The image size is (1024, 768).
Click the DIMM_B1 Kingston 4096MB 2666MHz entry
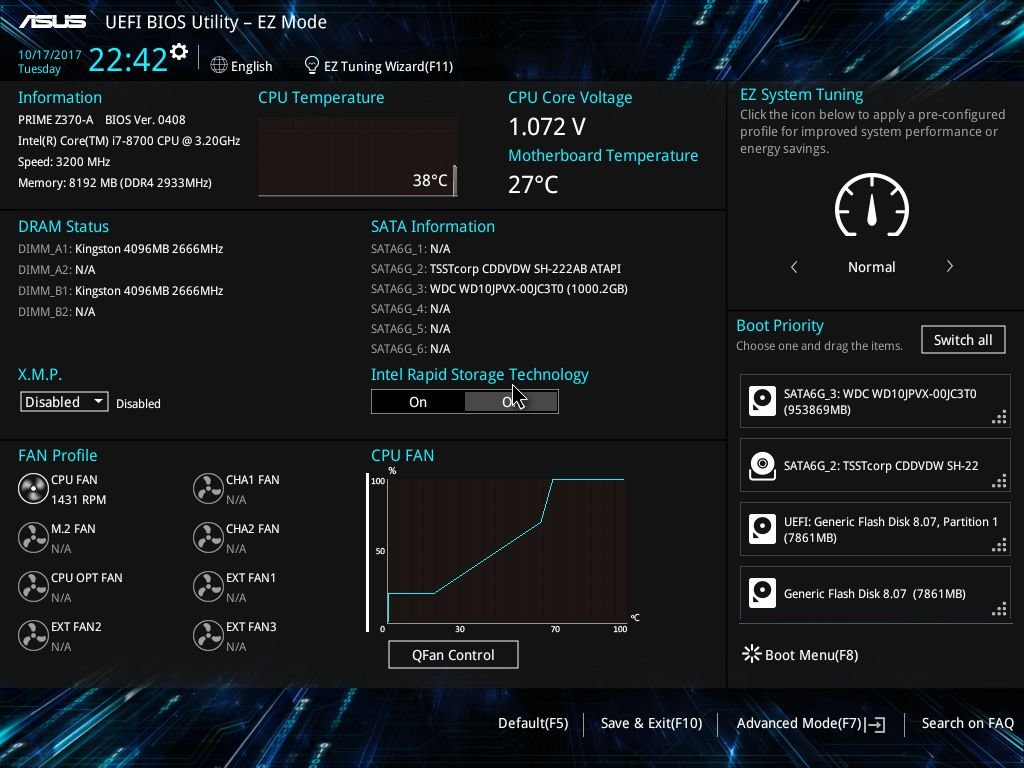pos(121,291)
